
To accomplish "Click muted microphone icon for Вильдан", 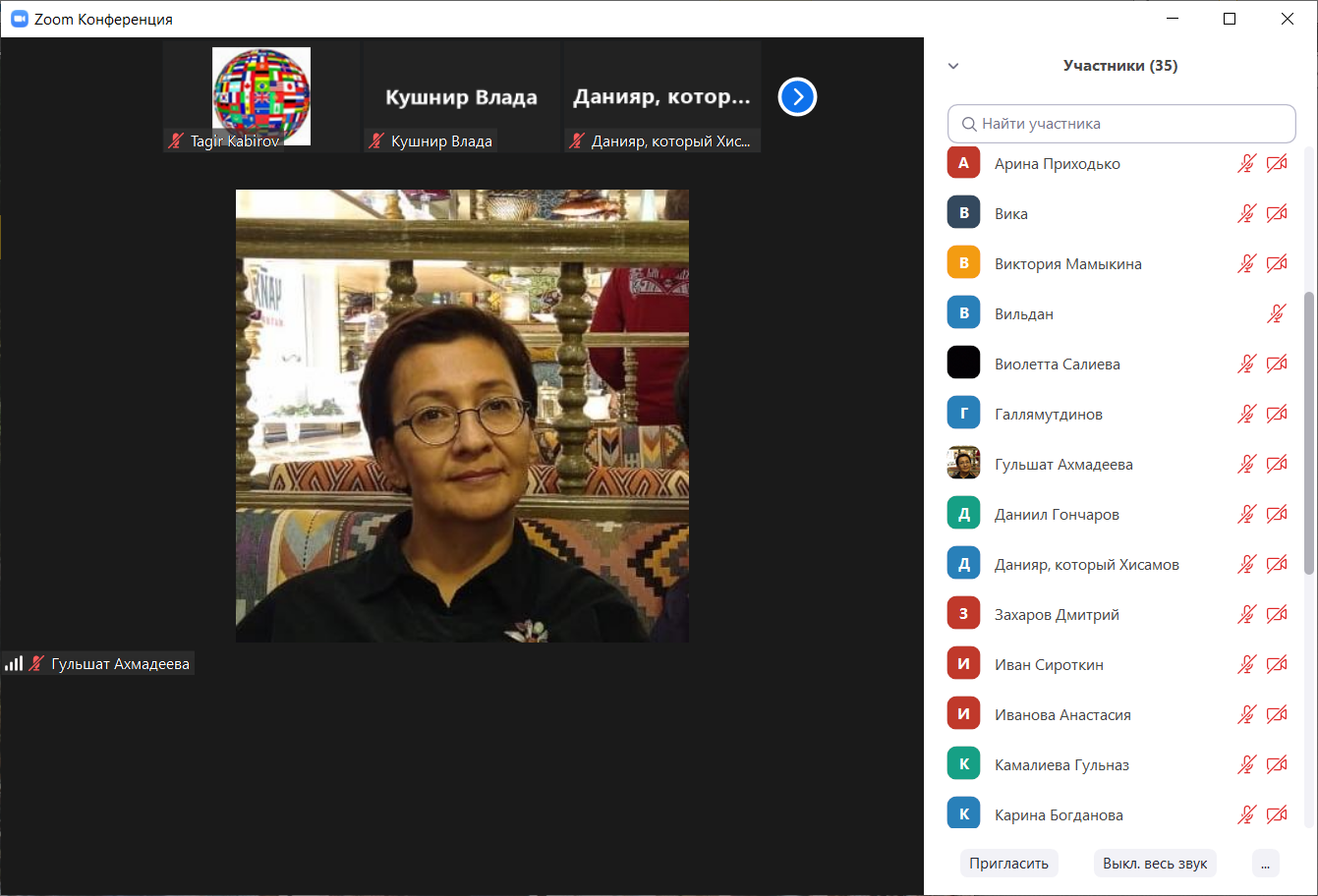I will 1276,314.
